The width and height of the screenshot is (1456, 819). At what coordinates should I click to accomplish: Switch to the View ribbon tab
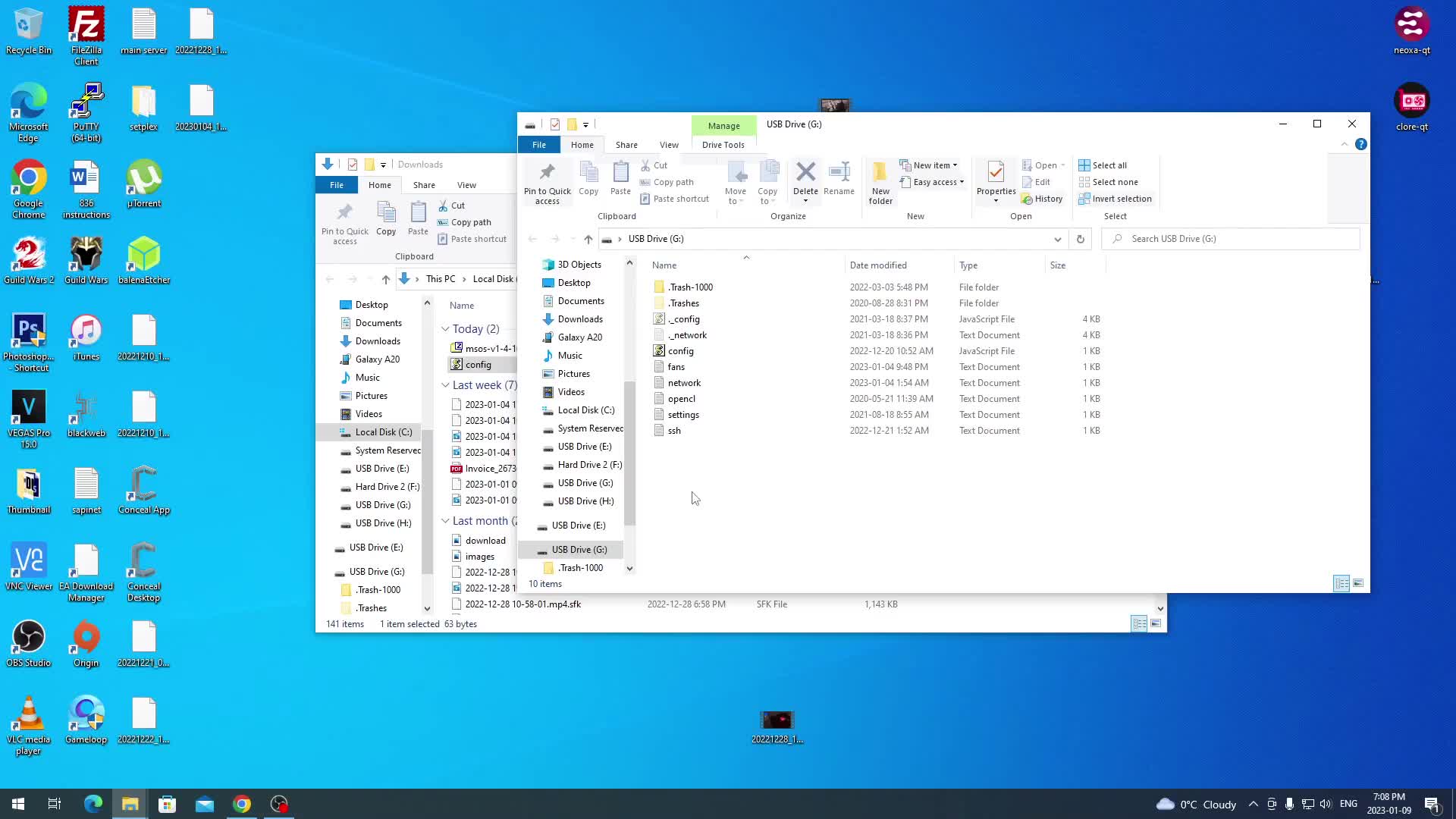coord(669,144)
